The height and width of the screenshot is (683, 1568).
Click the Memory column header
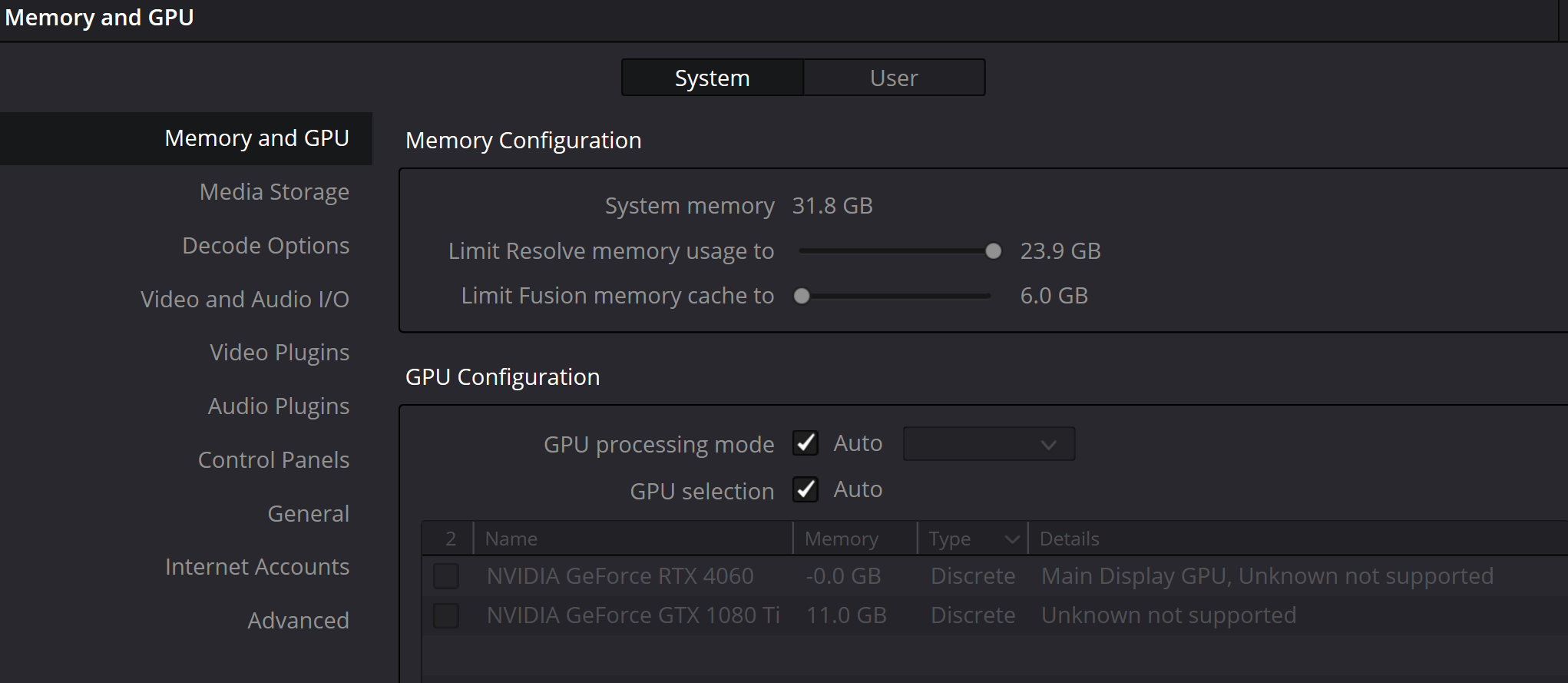tap(855, 539)
